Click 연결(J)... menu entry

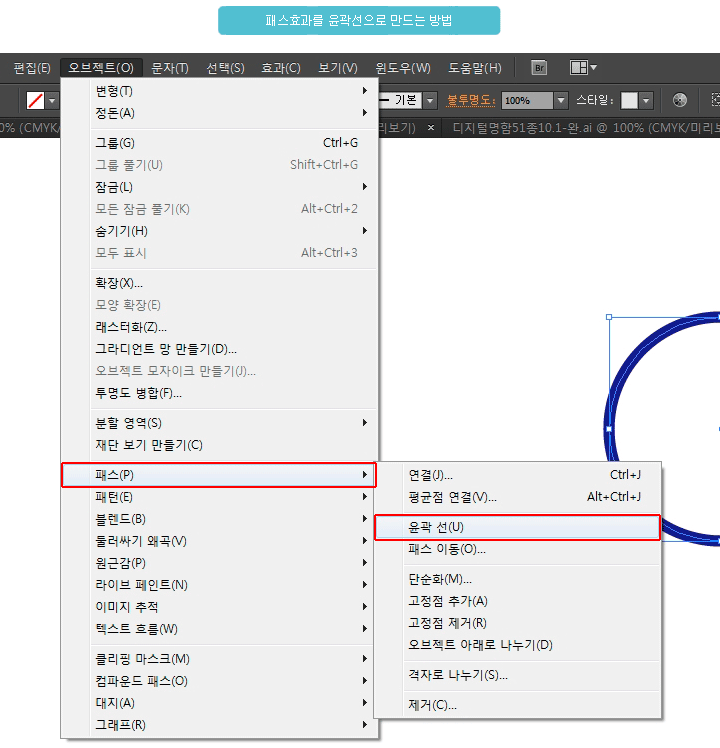tap(430, 474)
